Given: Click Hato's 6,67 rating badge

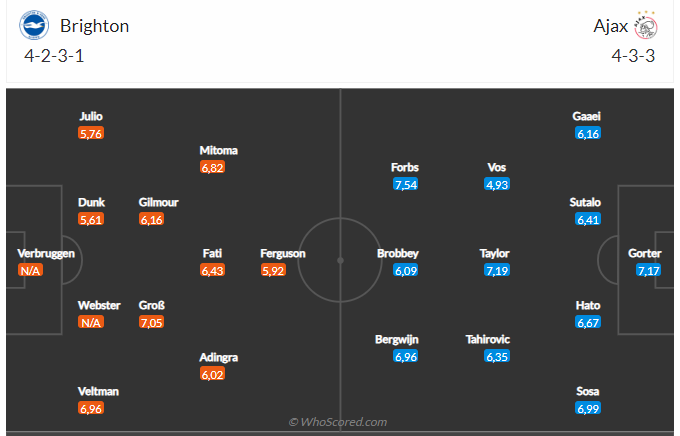Looking at the screenshot, I should [x=587, y=322].
